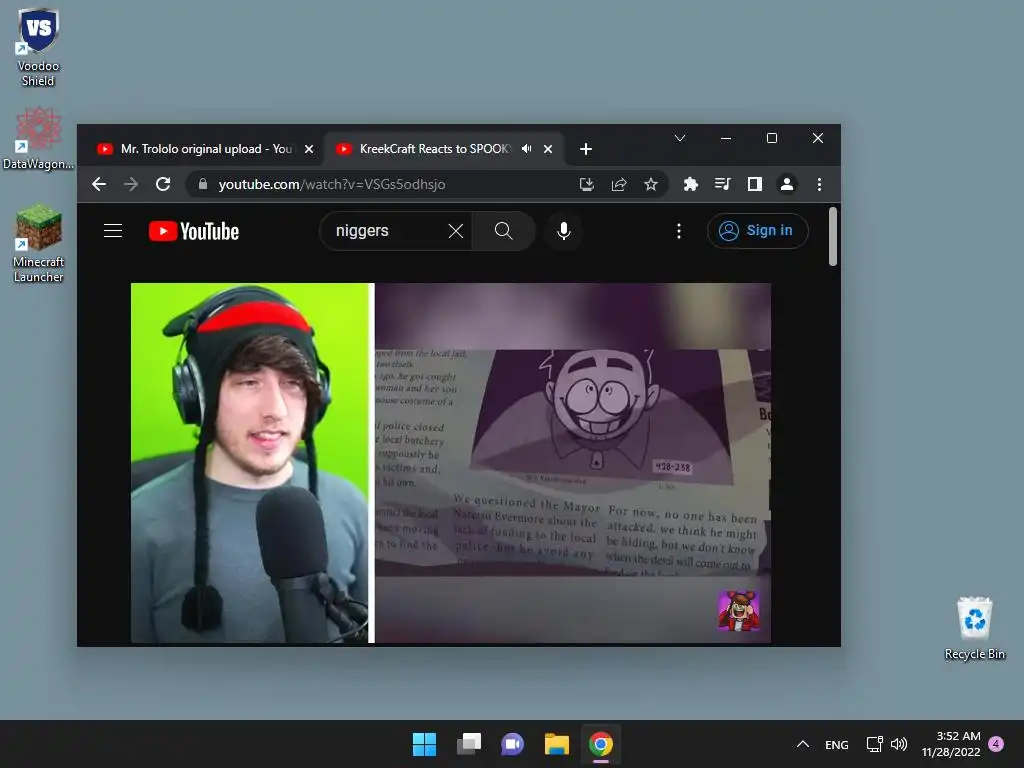Click the channel watermark in video corner

(739, 611)
